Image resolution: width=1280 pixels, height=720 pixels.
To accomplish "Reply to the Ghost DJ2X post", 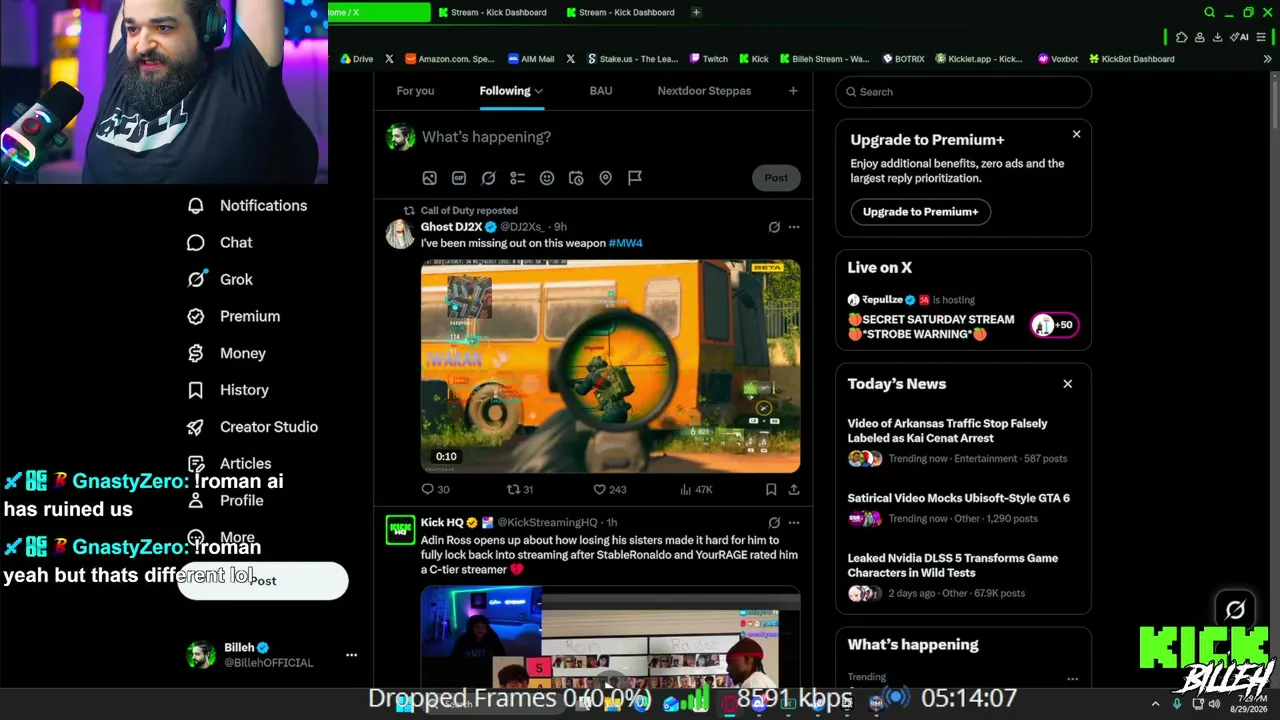I will tap(435, 489).
